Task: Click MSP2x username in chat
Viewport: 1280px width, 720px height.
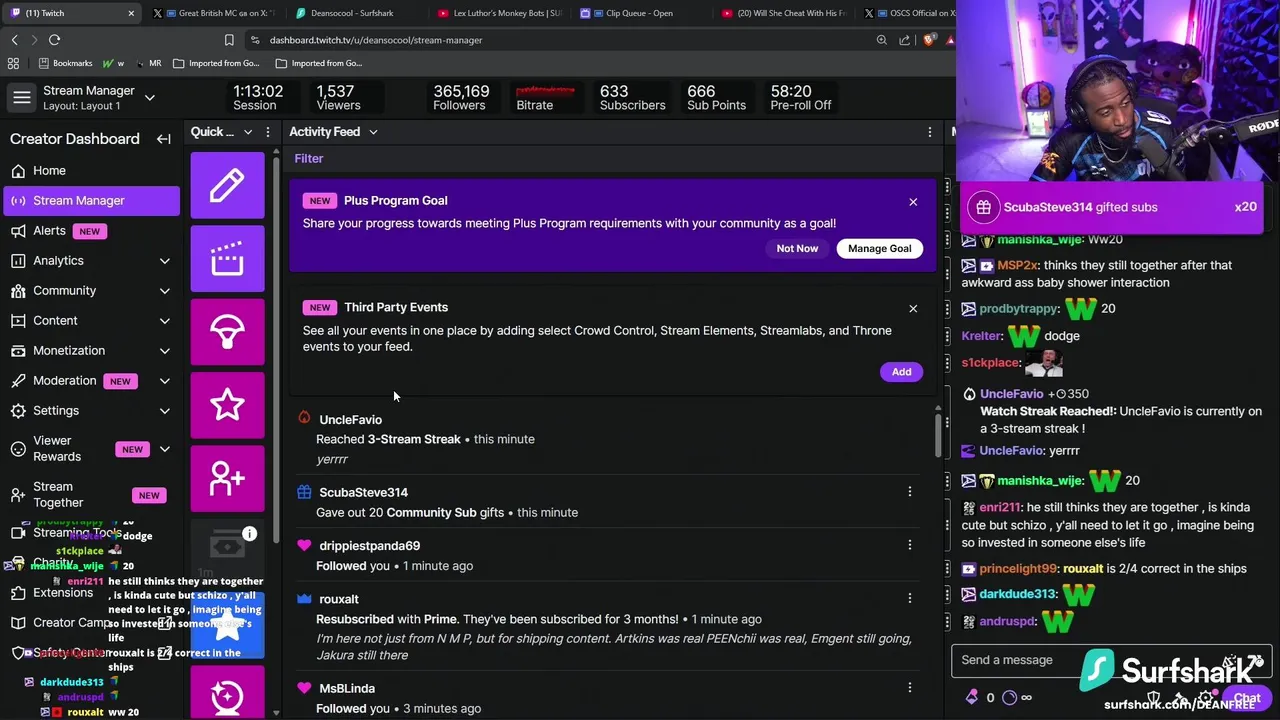Action: (1017, 265)
